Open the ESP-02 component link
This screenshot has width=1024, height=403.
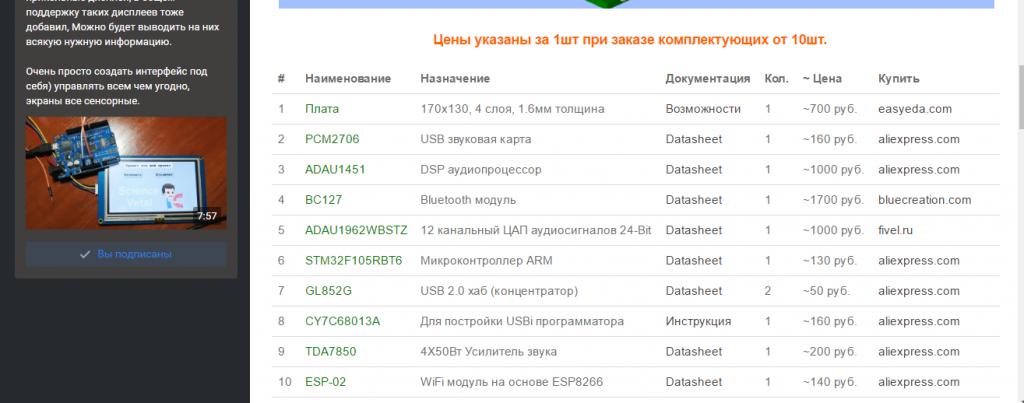(x=325, y=382)
